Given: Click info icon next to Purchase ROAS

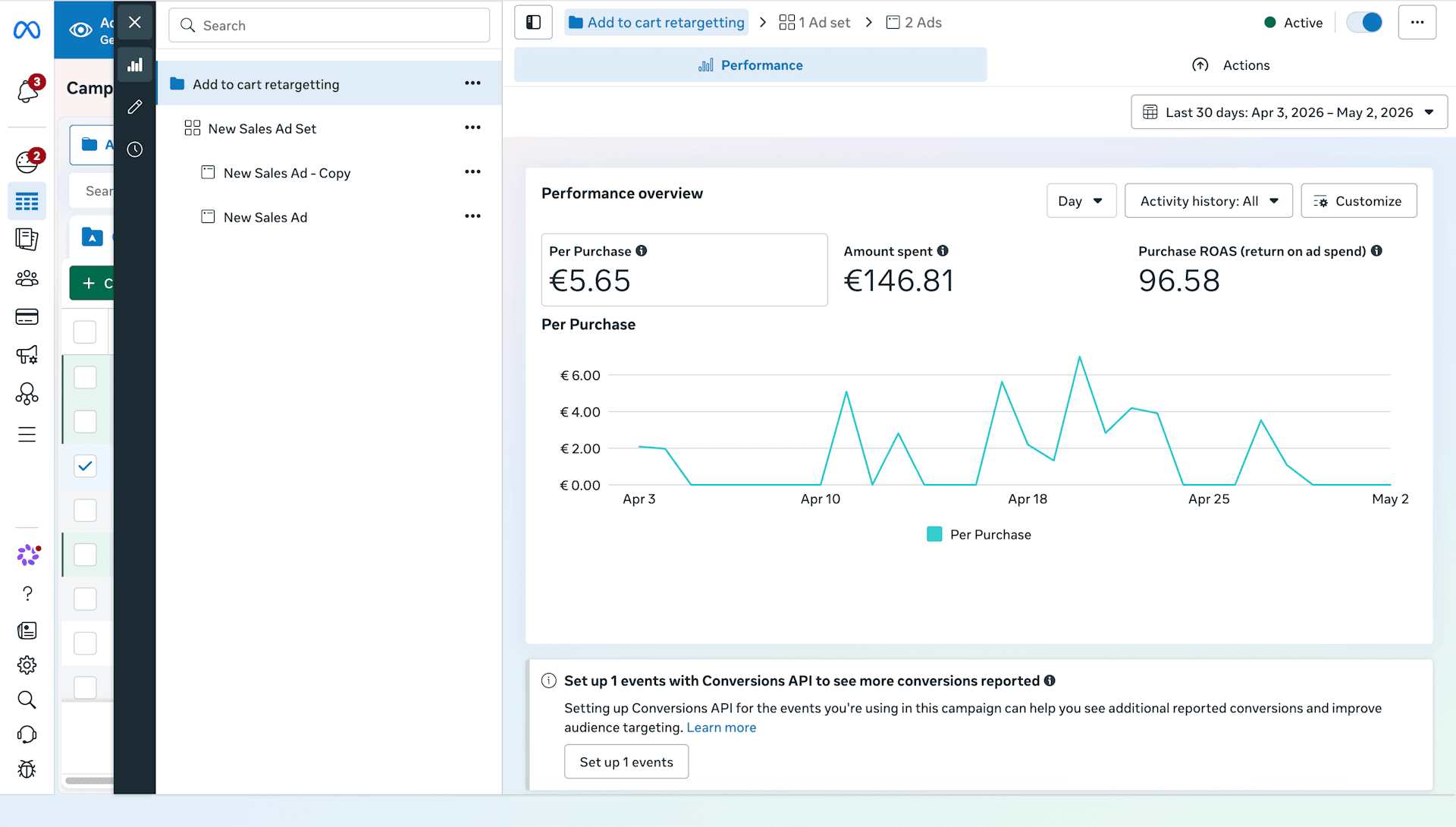Looking at the screenshot, I should (x=1376, y=250).
